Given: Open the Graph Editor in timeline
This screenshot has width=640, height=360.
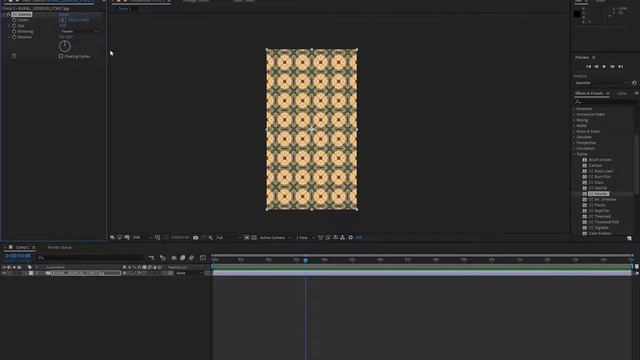Looking at the screenshot, I should (203, 258).
